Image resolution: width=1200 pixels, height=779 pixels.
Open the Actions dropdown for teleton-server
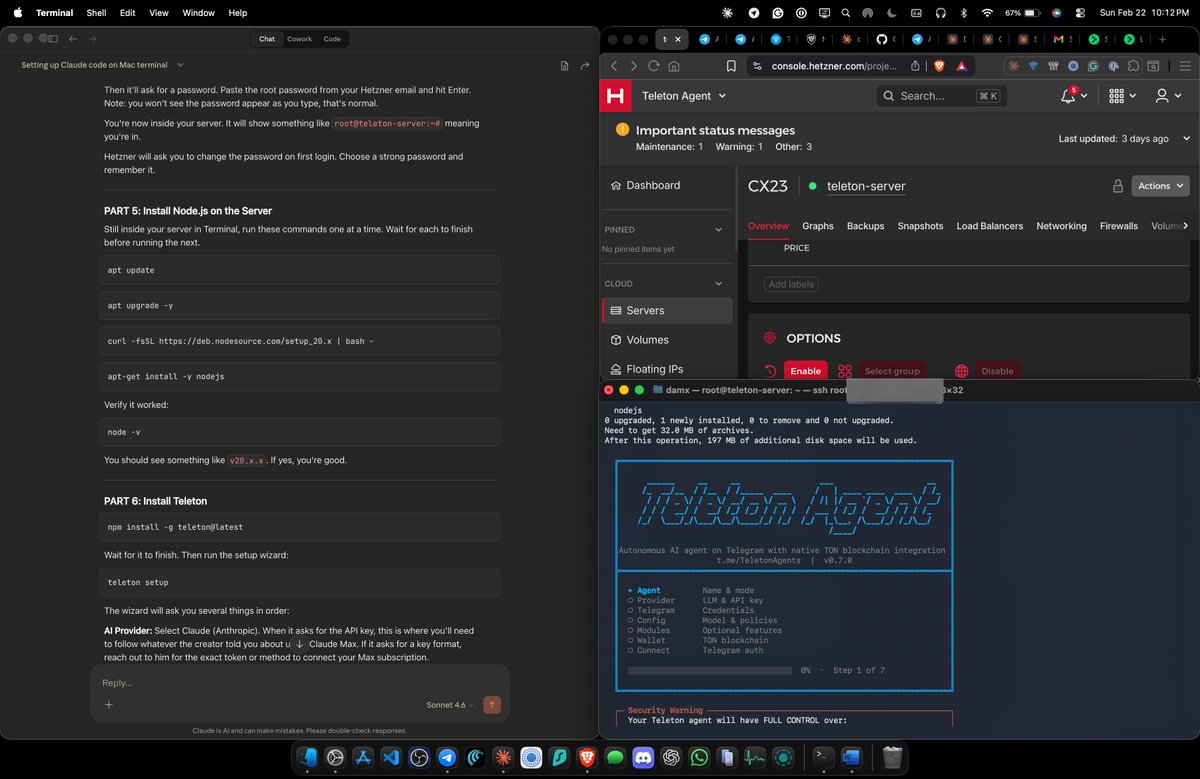[1160, 186]
